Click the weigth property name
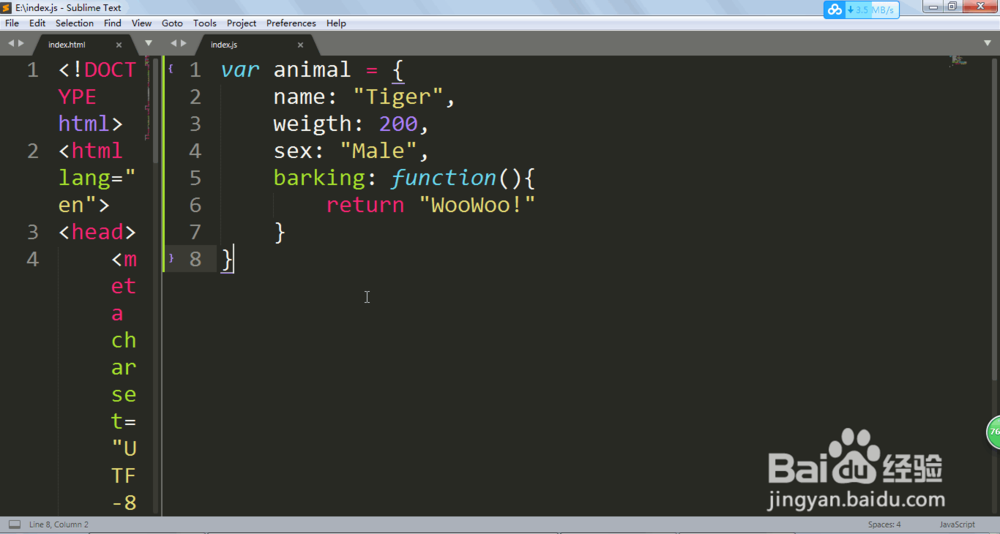1000x534 pixels. tap(312, 124)
